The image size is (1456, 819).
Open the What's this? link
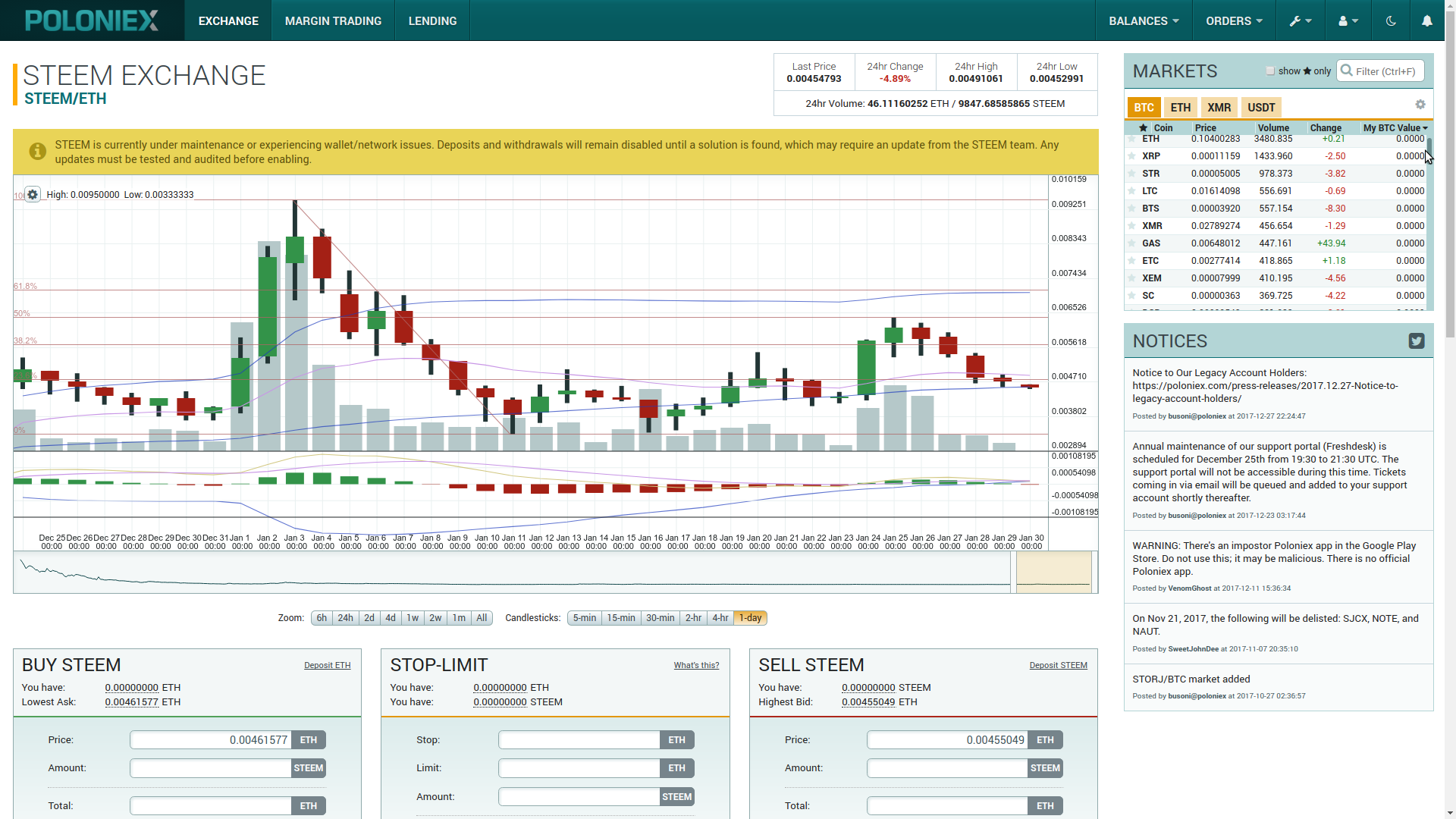696,665
